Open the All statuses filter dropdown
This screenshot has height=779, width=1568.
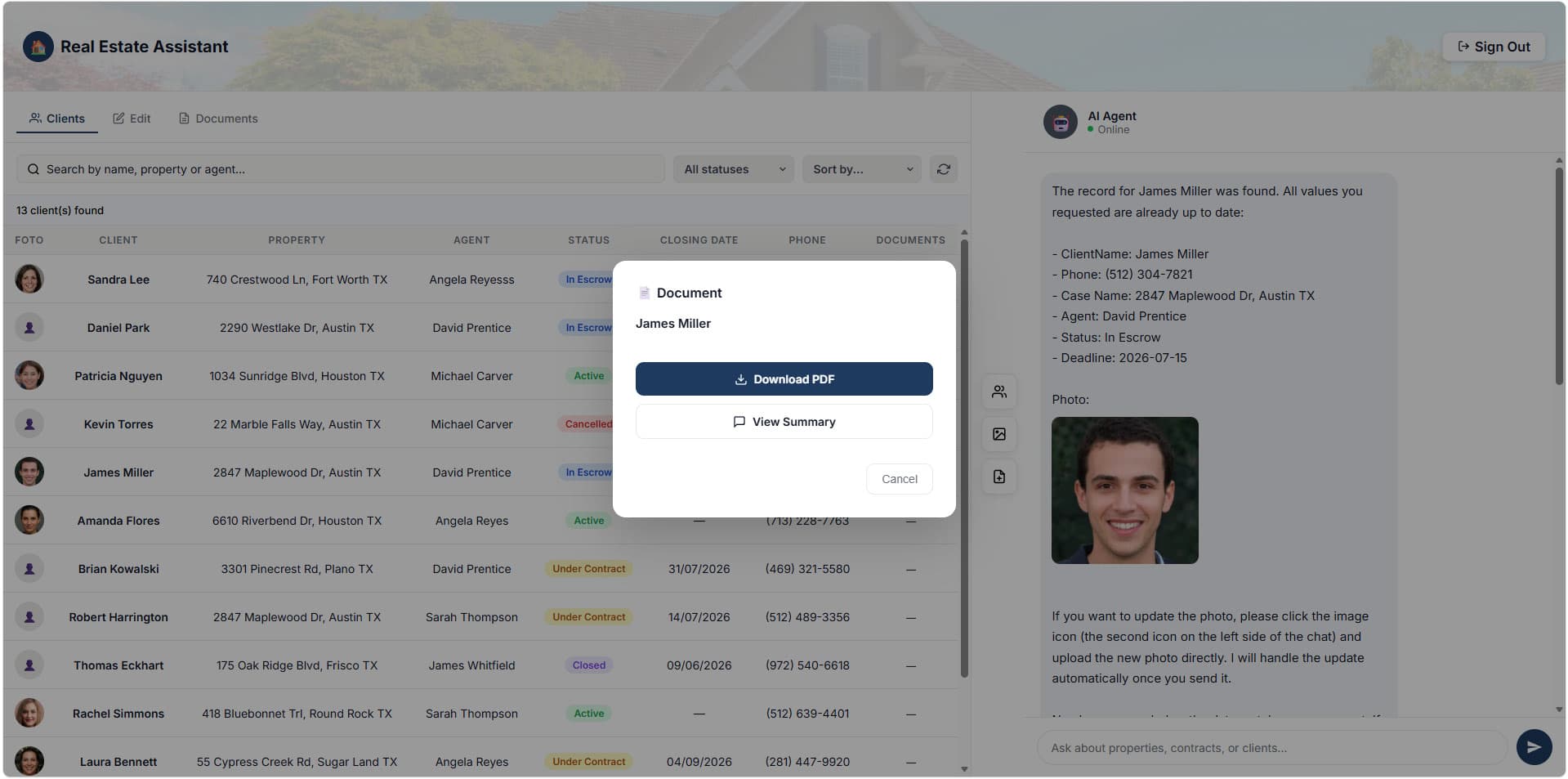click(x=733, y=169)
